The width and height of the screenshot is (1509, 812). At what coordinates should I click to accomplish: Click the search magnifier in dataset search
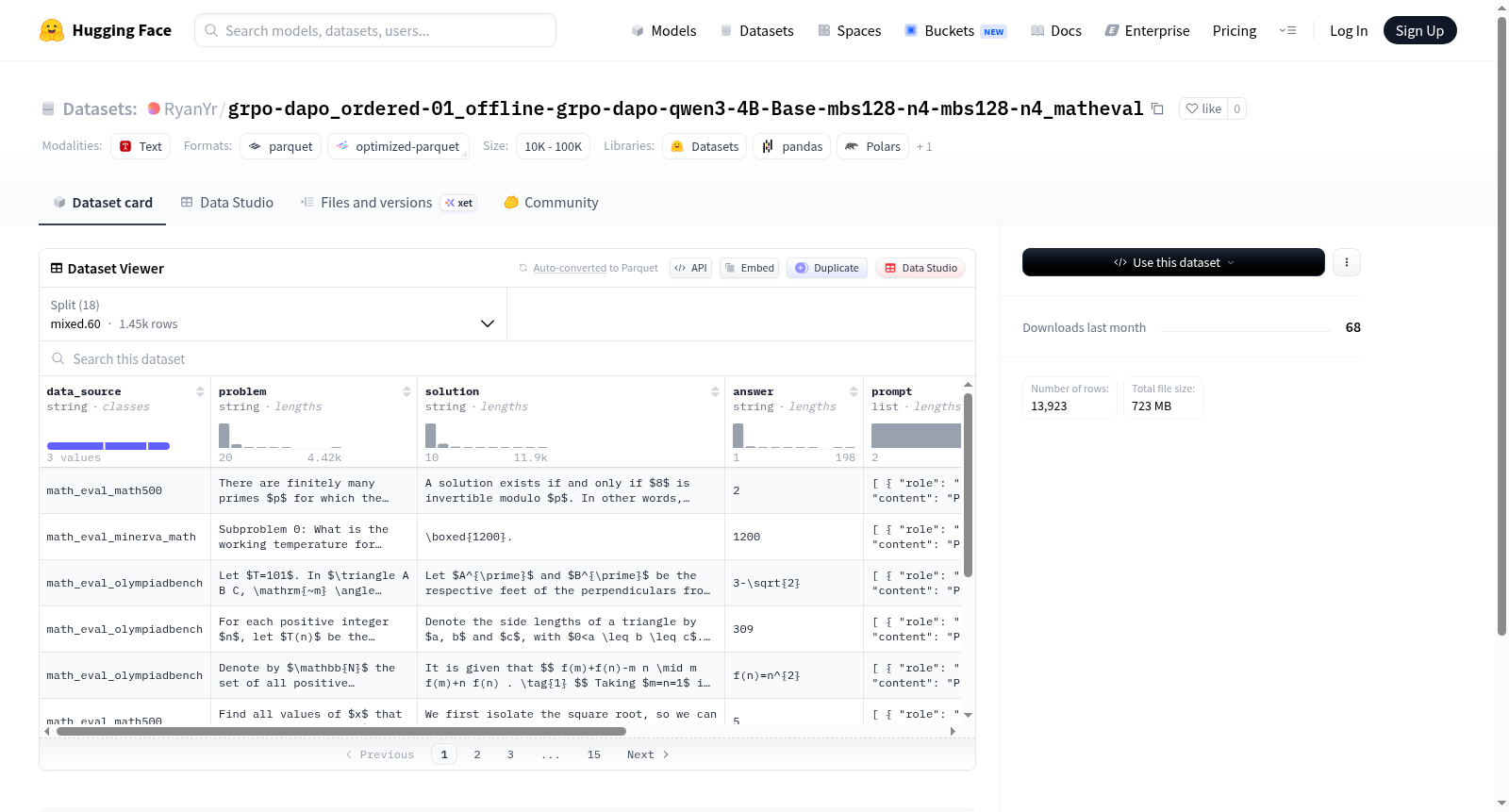tap(58, 358)
